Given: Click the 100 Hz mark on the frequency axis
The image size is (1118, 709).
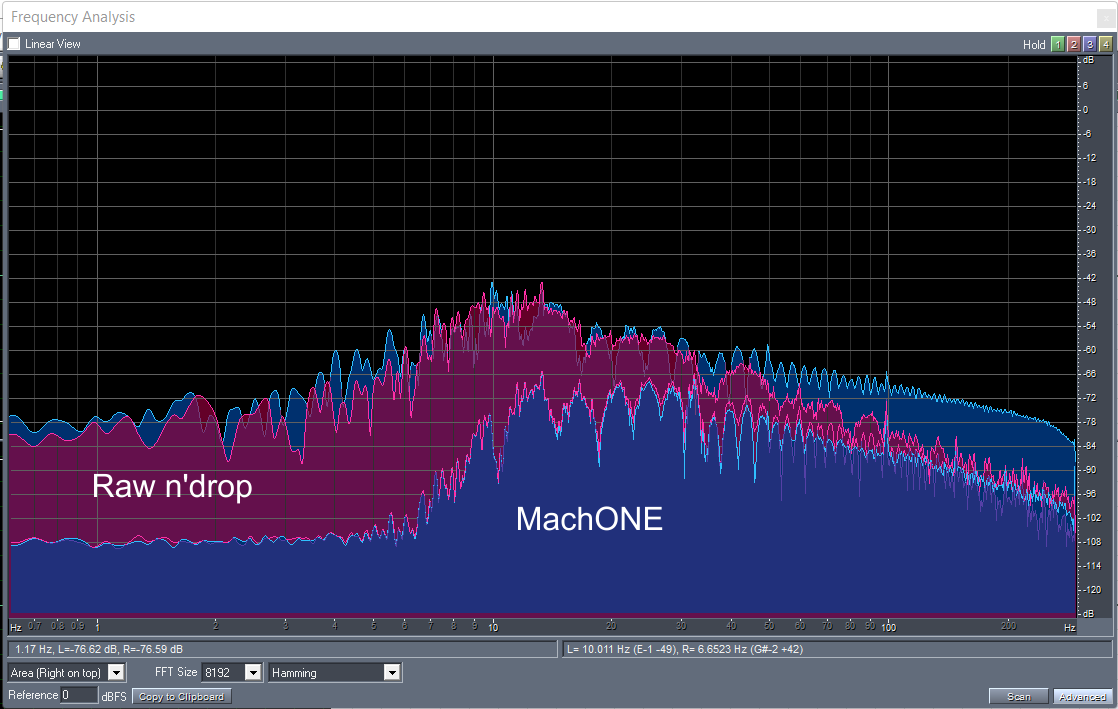Looking at the screenshot, I should click(888, 627).
